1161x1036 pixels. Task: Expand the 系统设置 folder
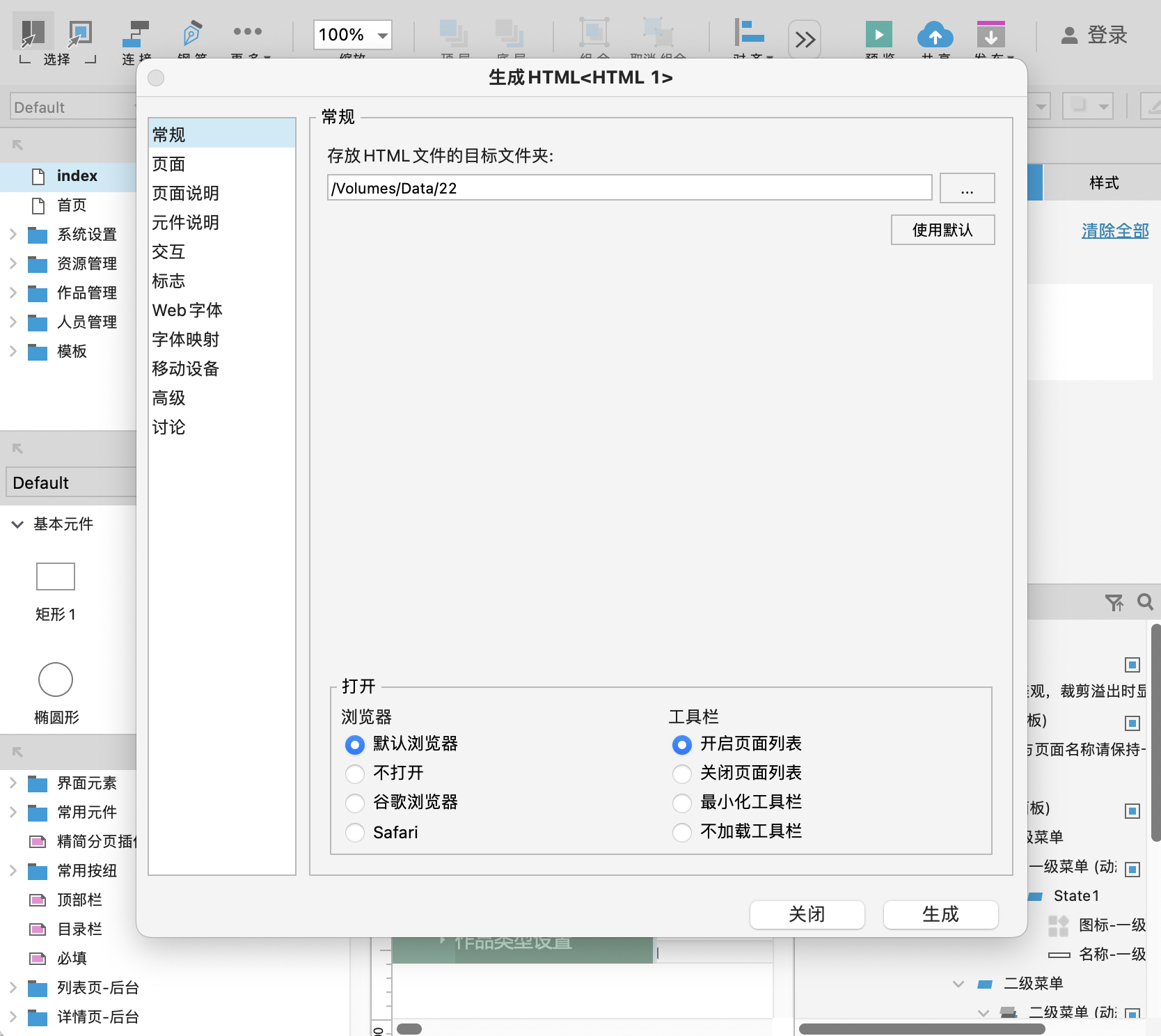click(13, 235)
